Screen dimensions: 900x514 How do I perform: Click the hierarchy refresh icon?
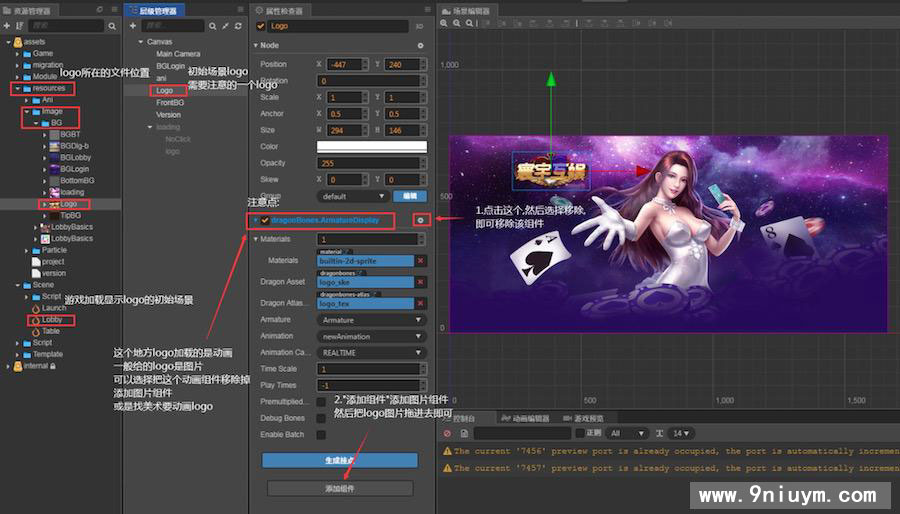[x=238, y=26]
